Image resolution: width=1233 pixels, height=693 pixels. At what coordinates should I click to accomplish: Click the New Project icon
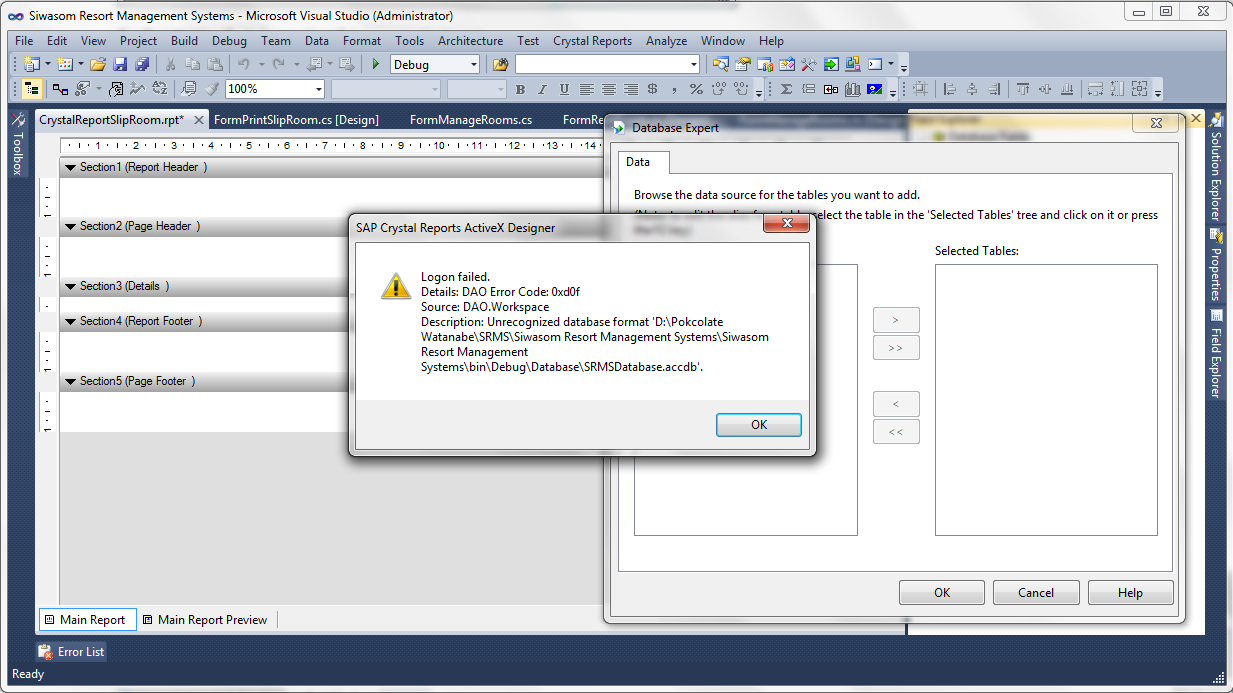point(30,64)
